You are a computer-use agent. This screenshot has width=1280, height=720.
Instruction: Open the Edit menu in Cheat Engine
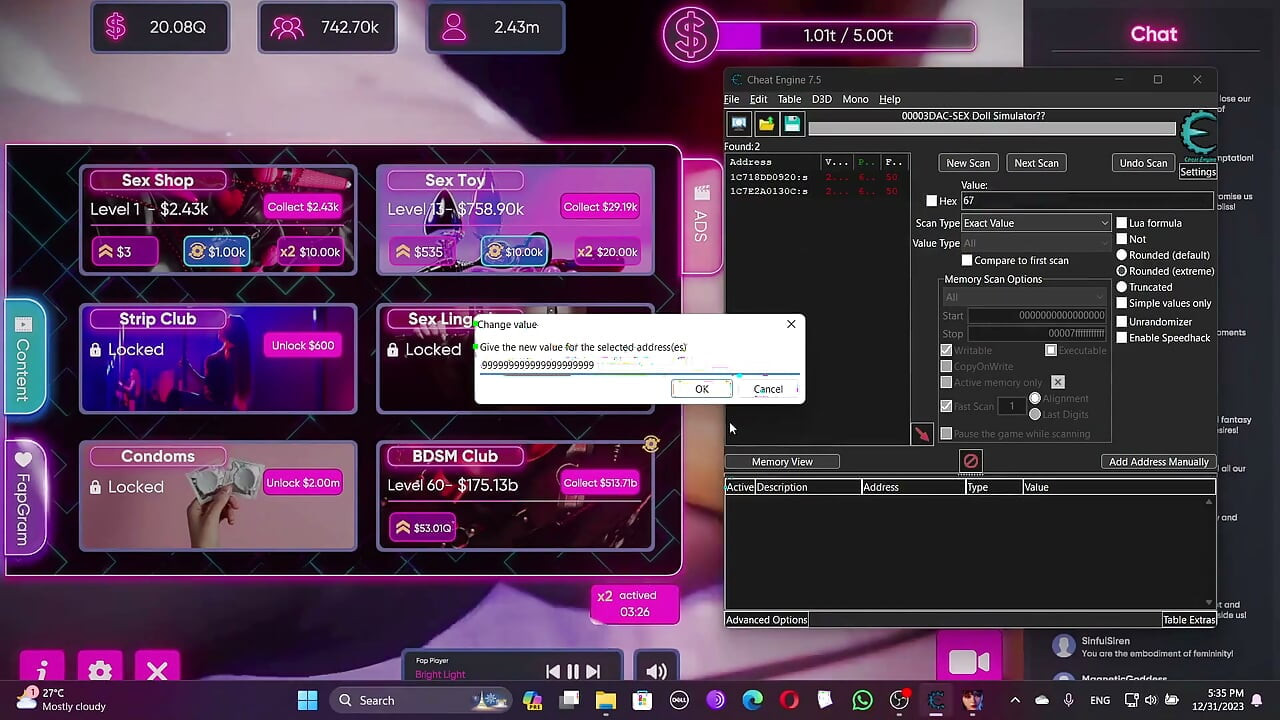point(759,99)
